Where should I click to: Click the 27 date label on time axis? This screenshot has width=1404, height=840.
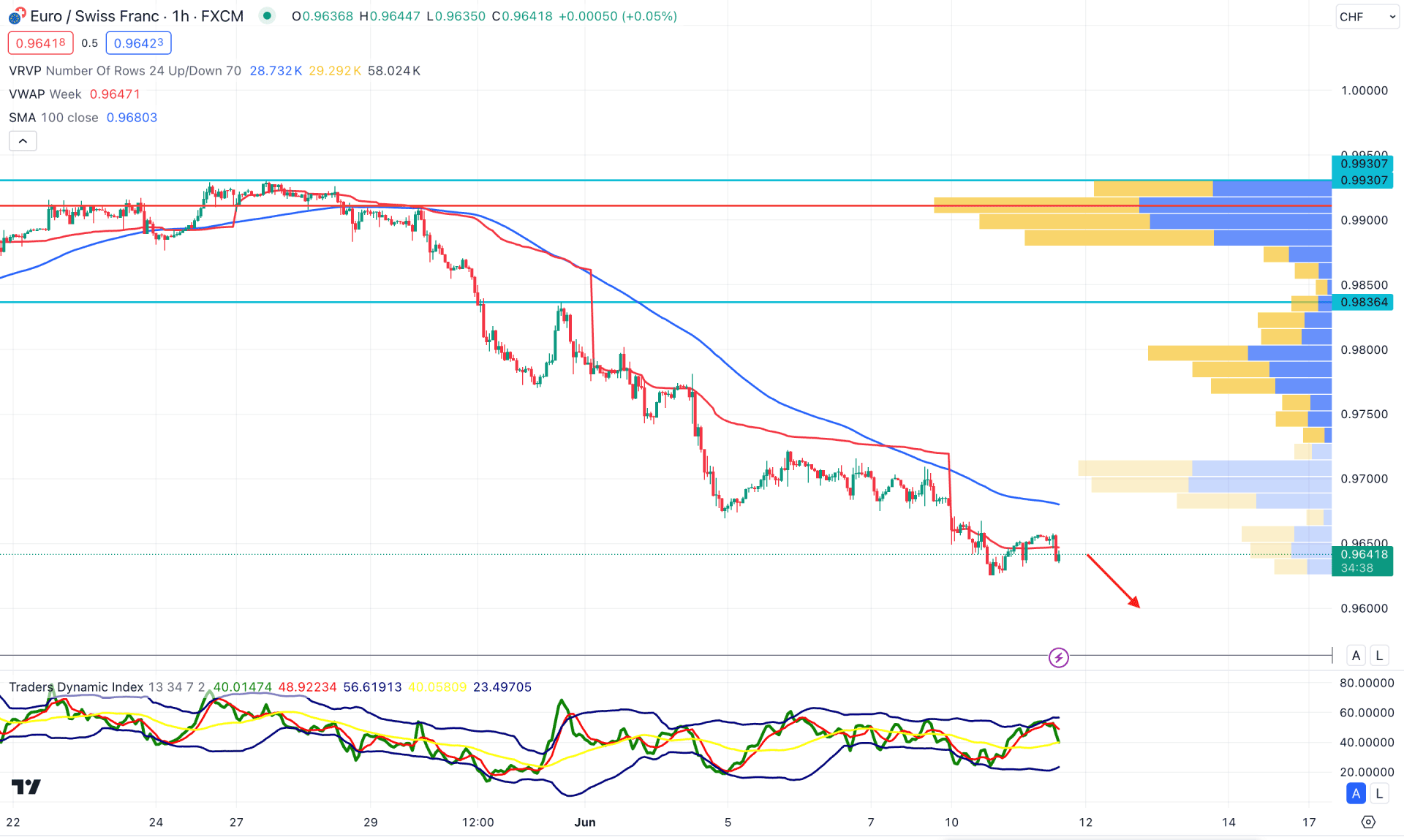(236, 822)
